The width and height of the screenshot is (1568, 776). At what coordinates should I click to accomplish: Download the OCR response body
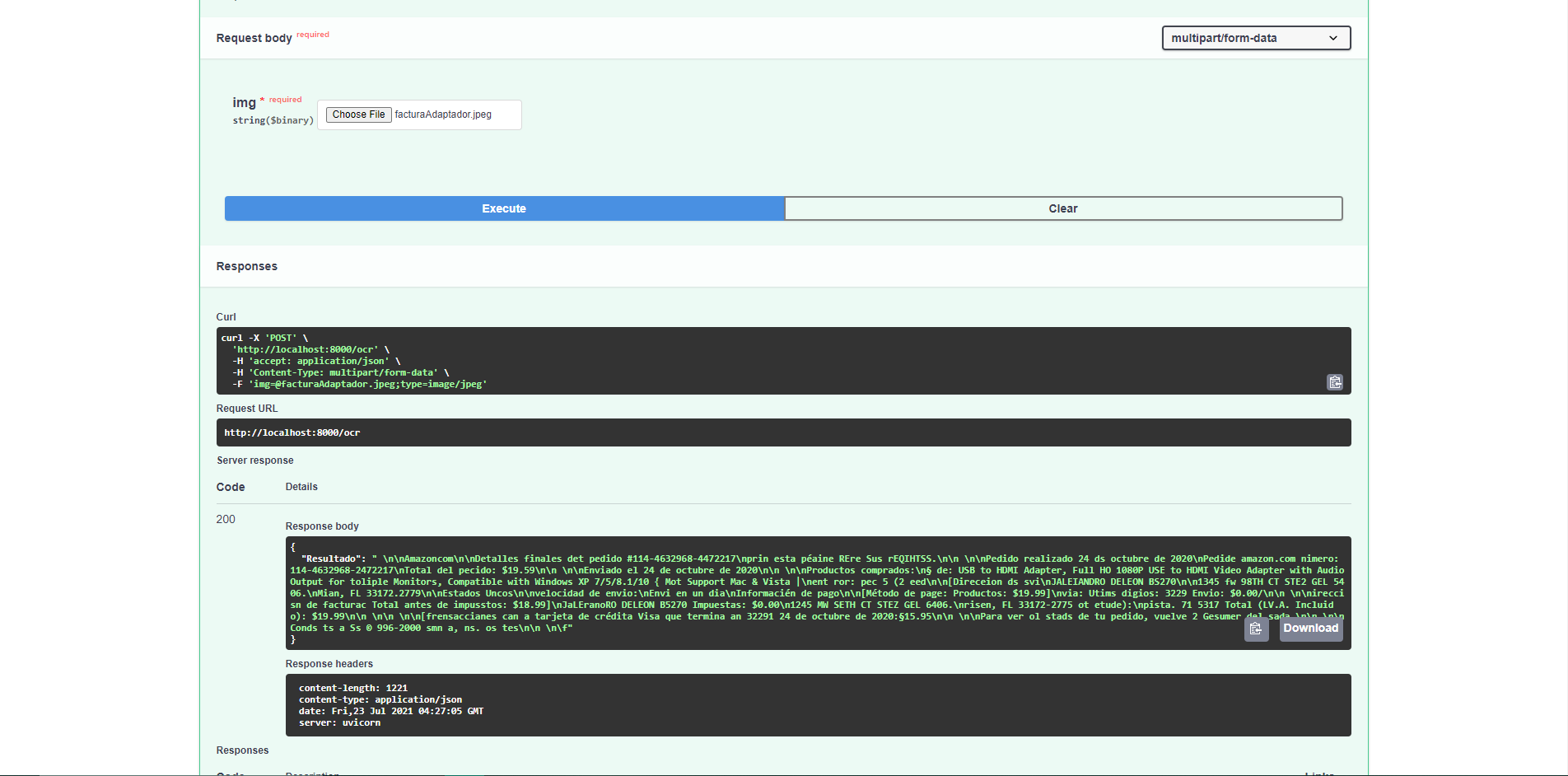click(x=1310, y=629)
